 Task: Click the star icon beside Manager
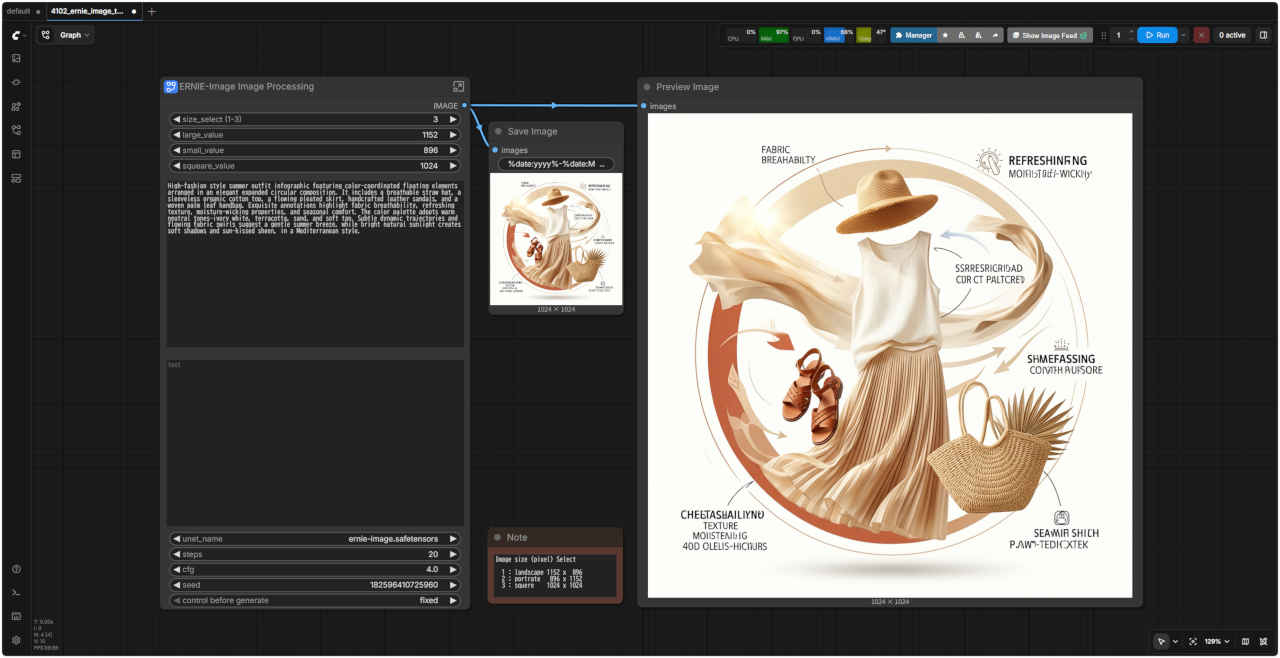(945, 35)
